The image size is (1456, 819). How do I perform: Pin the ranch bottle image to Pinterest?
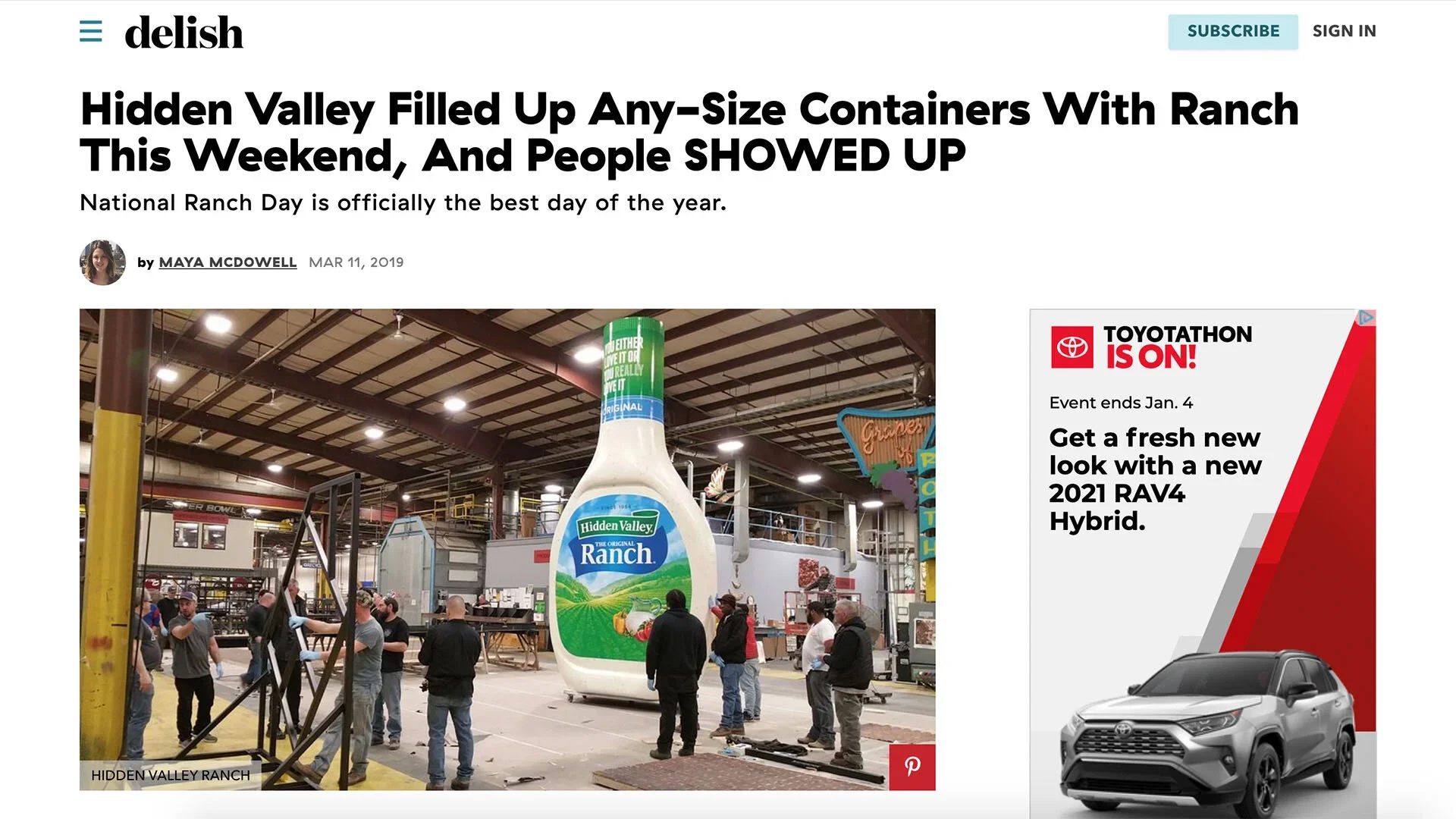pos(912,767)
